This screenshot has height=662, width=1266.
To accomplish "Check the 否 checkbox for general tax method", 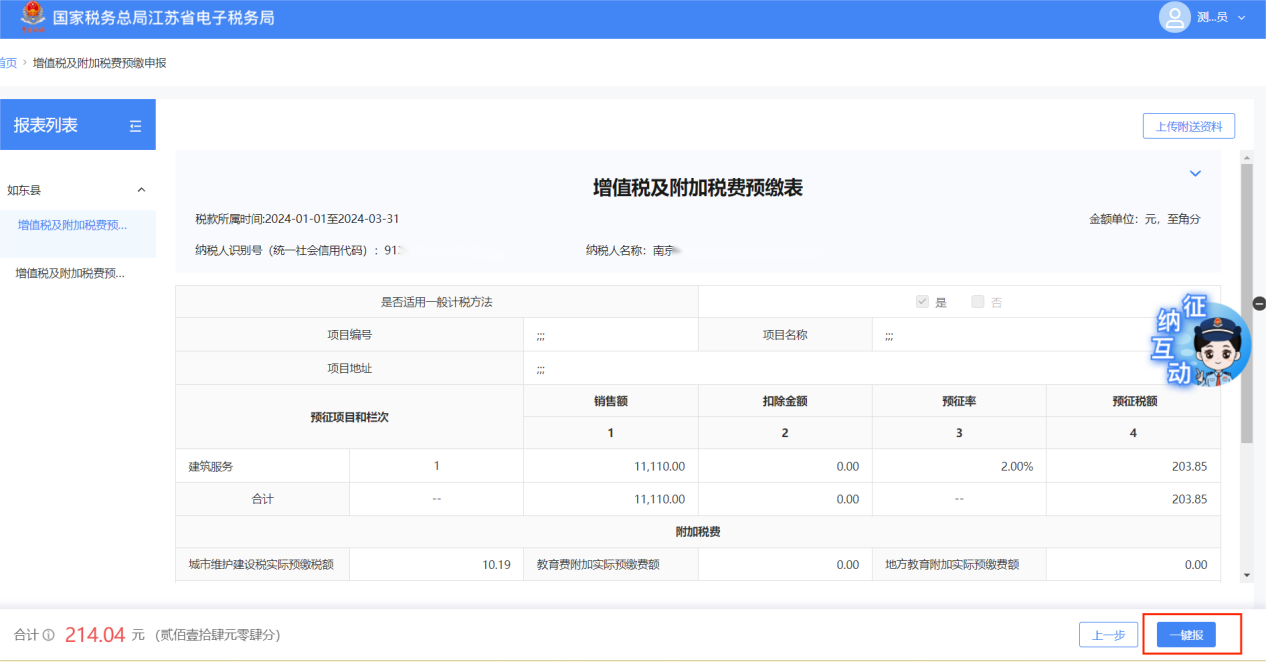I will click(978, 302).
